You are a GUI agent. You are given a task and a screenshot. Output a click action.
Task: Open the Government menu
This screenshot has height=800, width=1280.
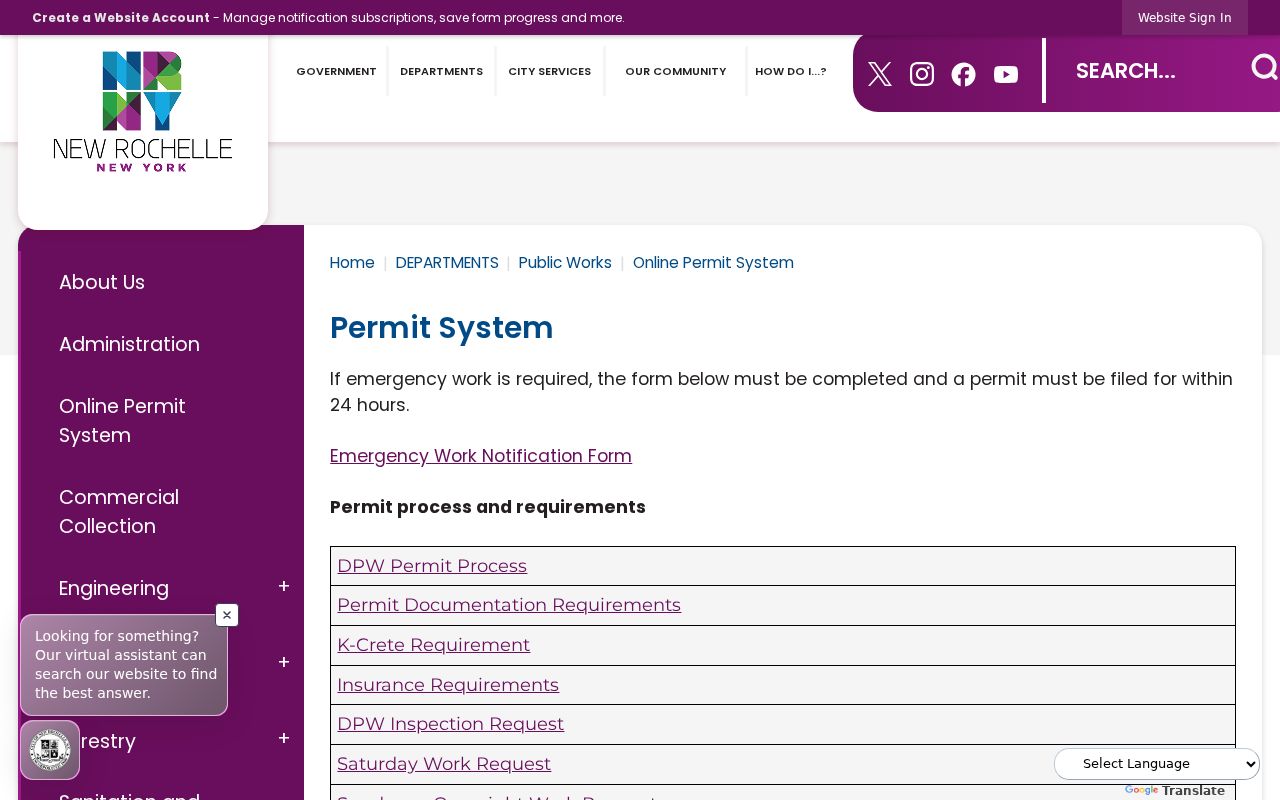[x=336, y=71]
